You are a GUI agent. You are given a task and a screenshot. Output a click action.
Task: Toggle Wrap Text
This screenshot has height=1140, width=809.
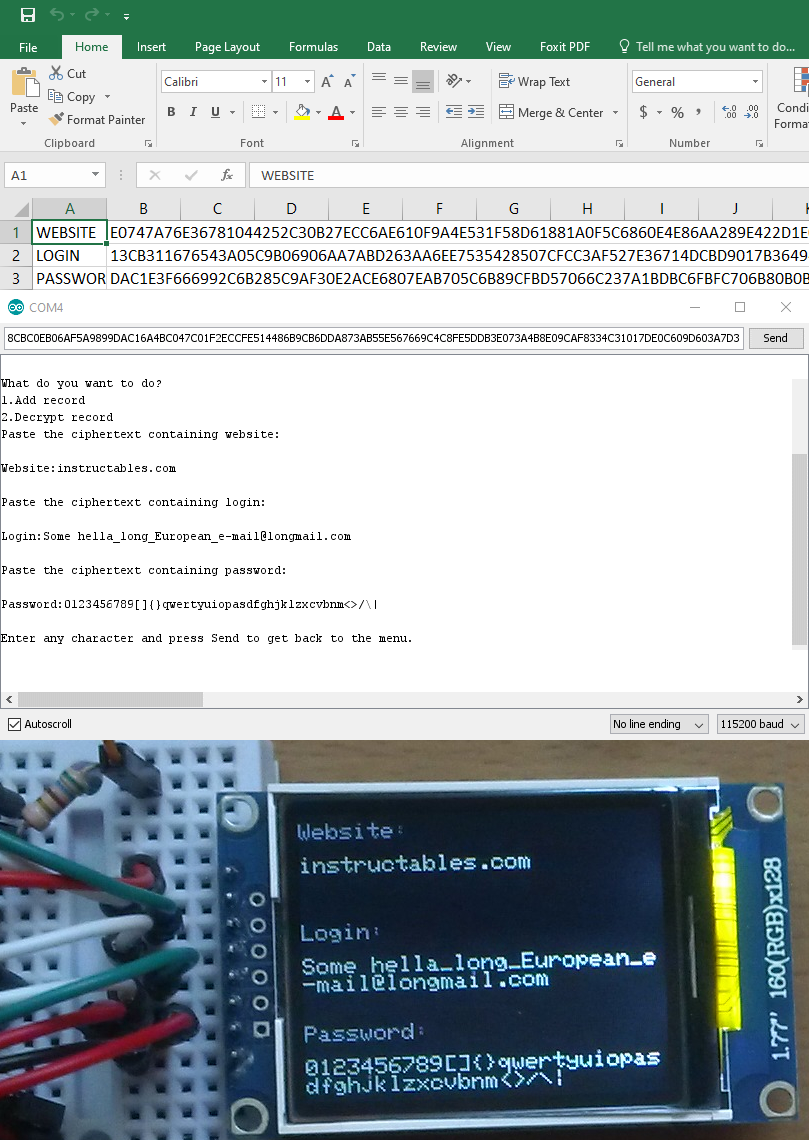coord(534,81)
